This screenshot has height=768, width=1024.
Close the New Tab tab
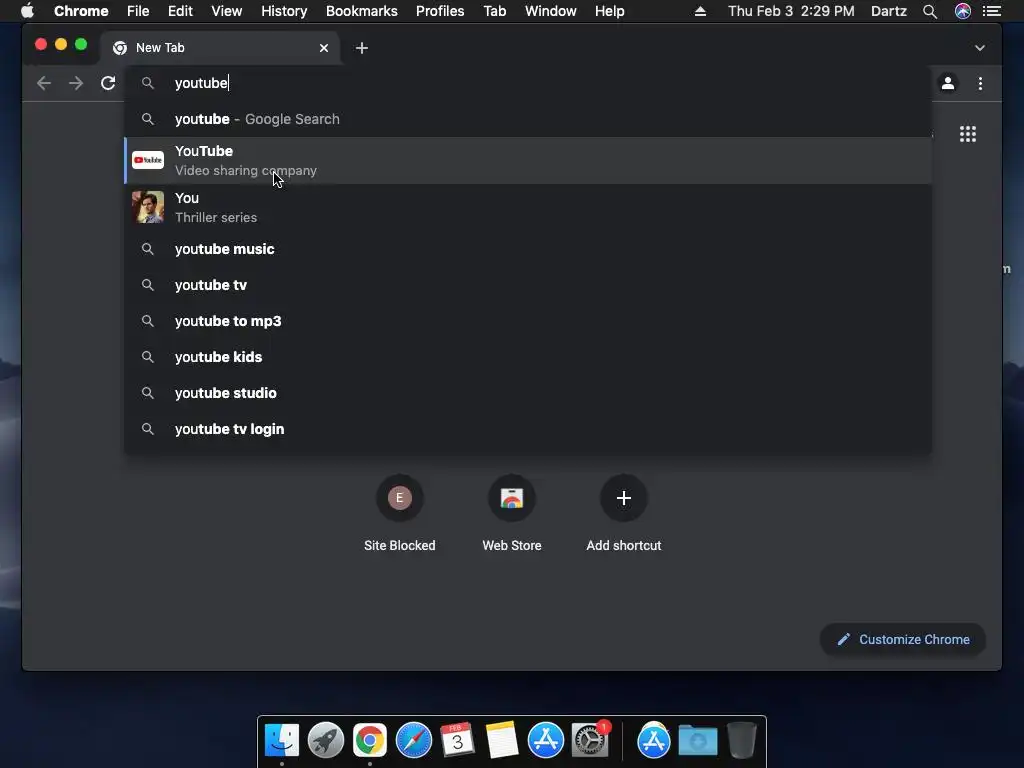324,48
